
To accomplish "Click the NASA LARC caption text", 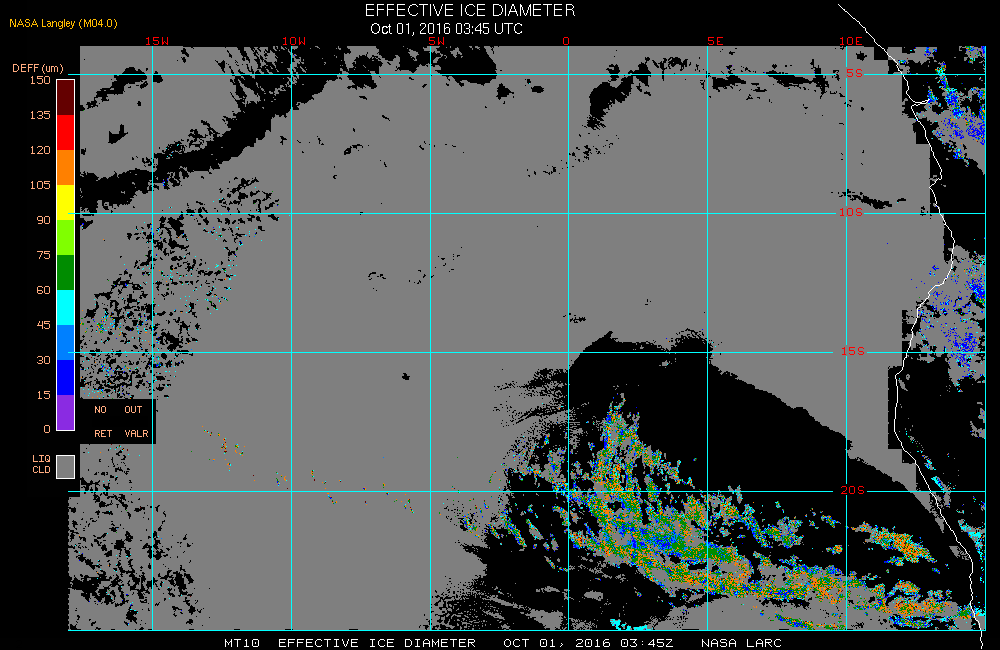I will pos(741,642).
